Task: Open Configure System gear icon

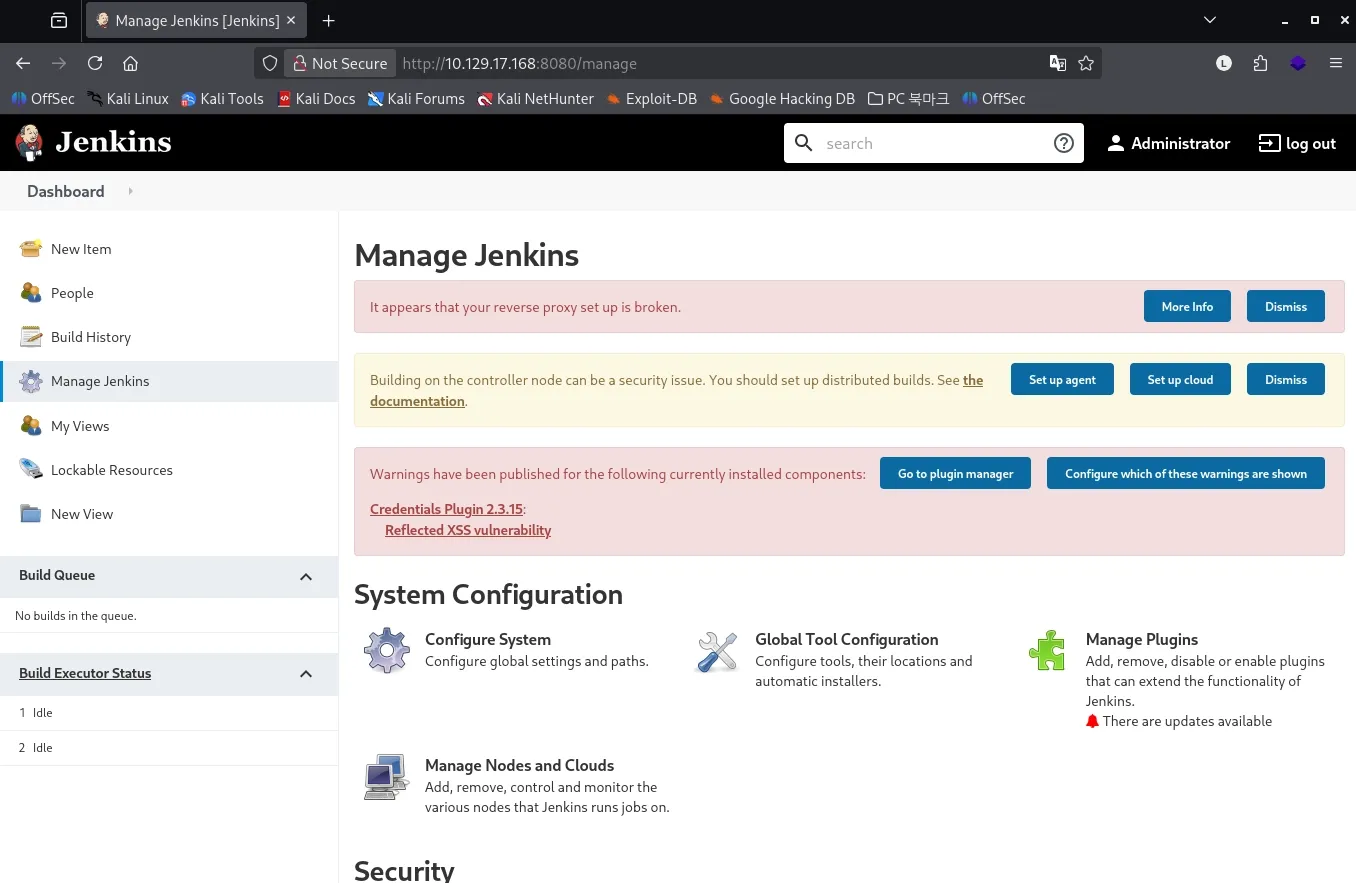Action: click(387, 651)
